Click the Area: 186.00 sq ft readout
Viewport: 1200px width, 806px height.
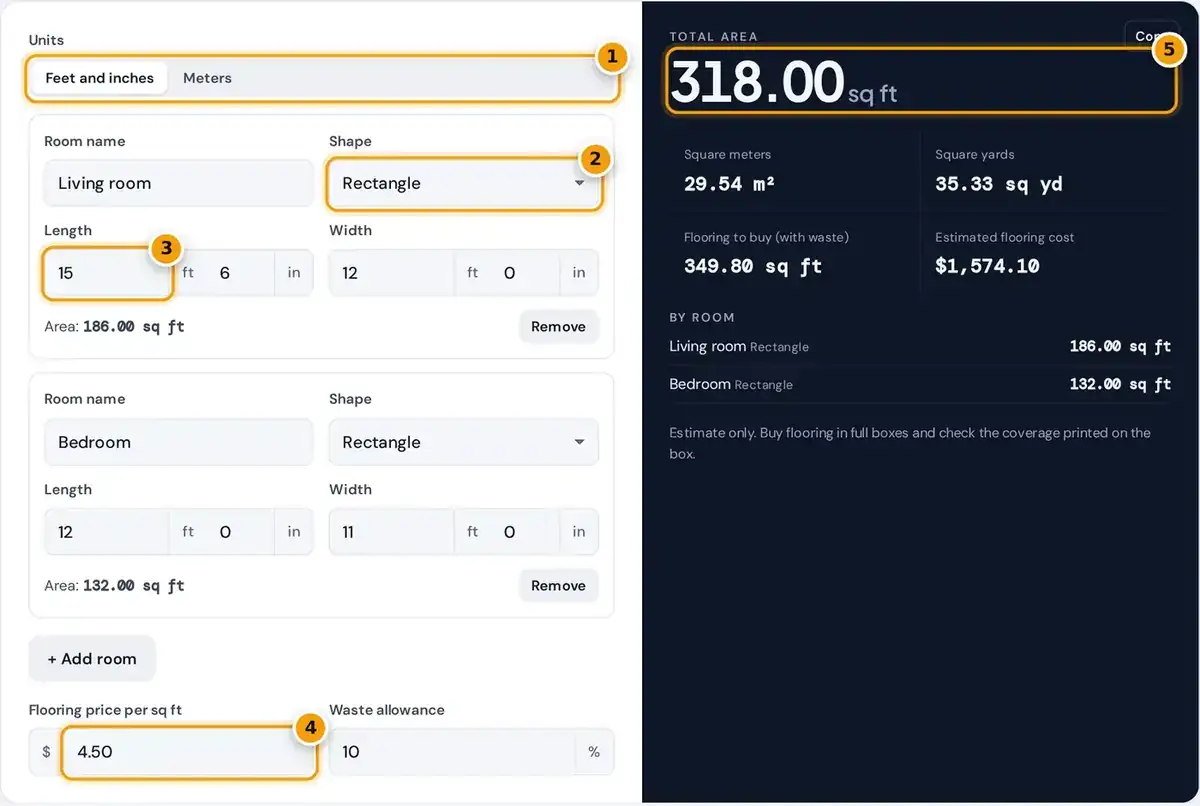(x=115, y=327)
